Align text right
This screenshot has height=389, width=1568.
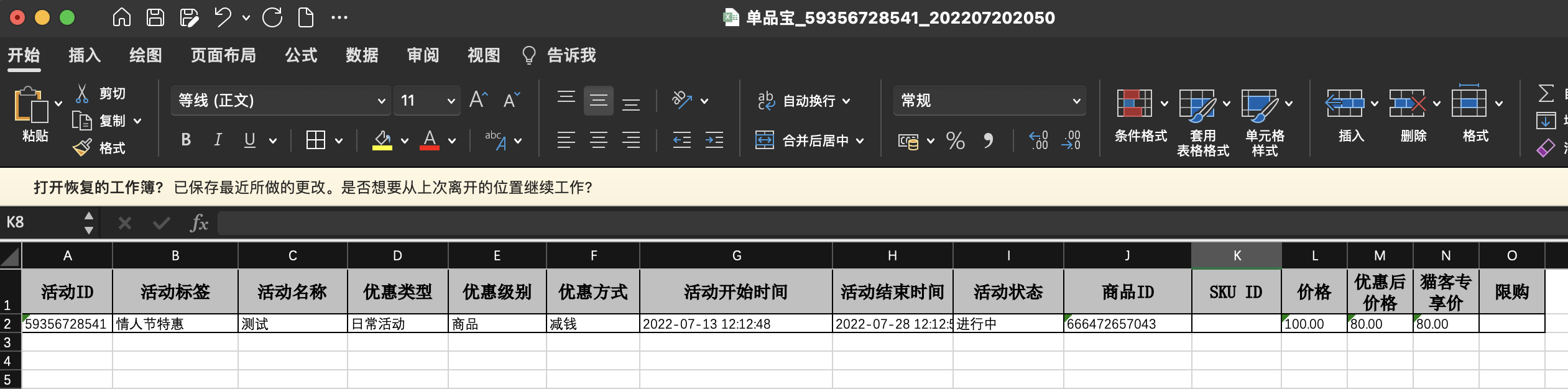(631, 140)
